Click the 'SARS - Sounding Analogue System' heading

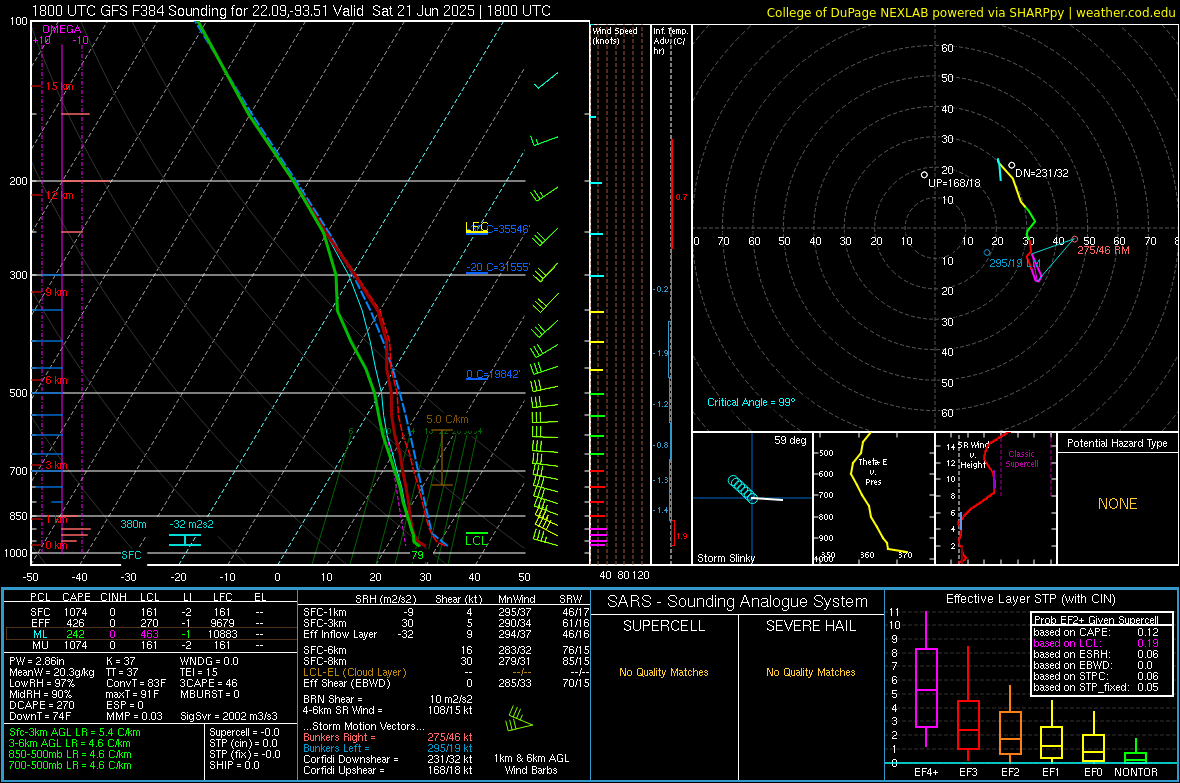[737, 602]
